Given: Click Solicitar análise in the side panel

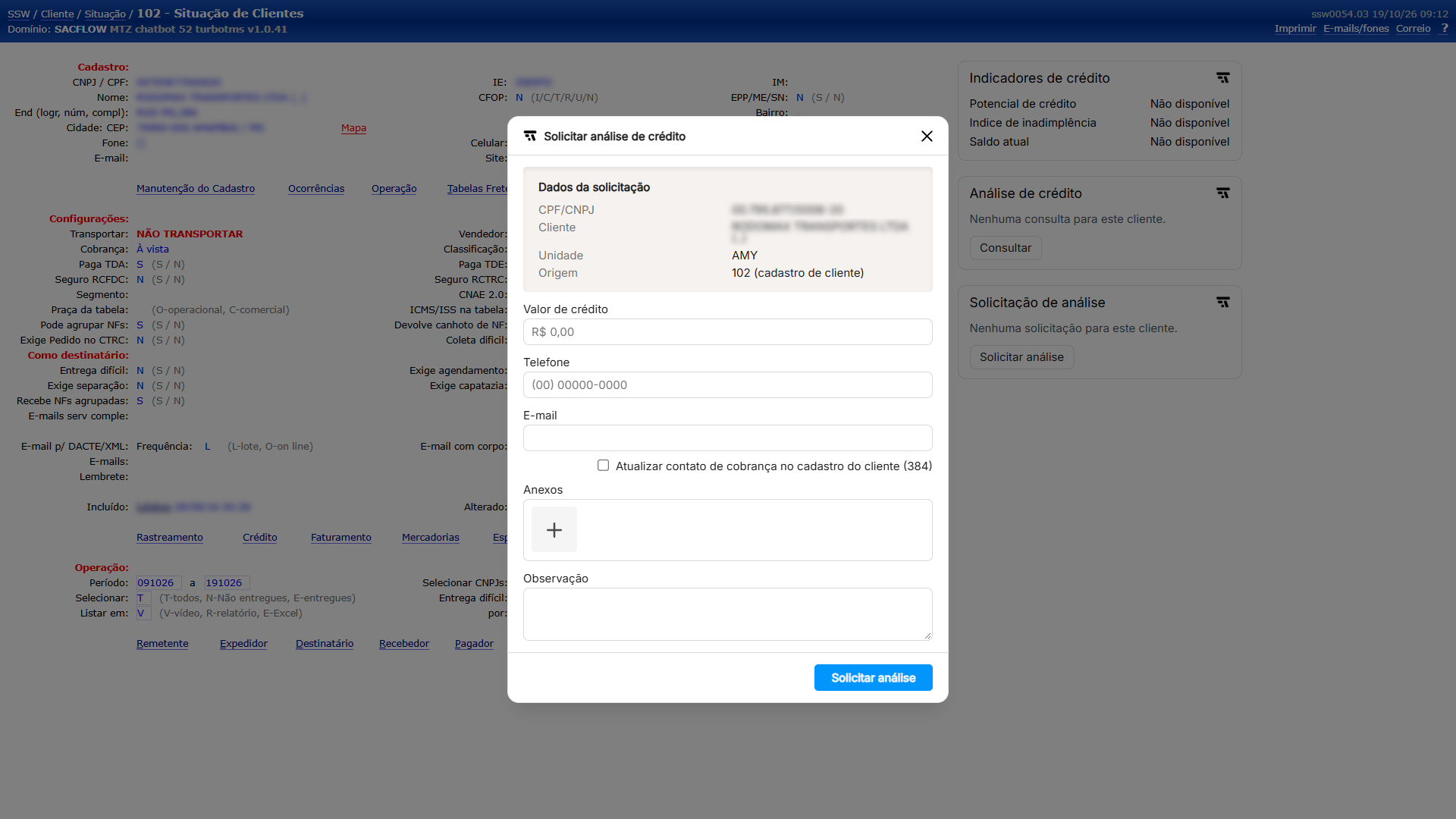Looking at the screenshot, I should pyautogui.click(x=1021, y=357).
